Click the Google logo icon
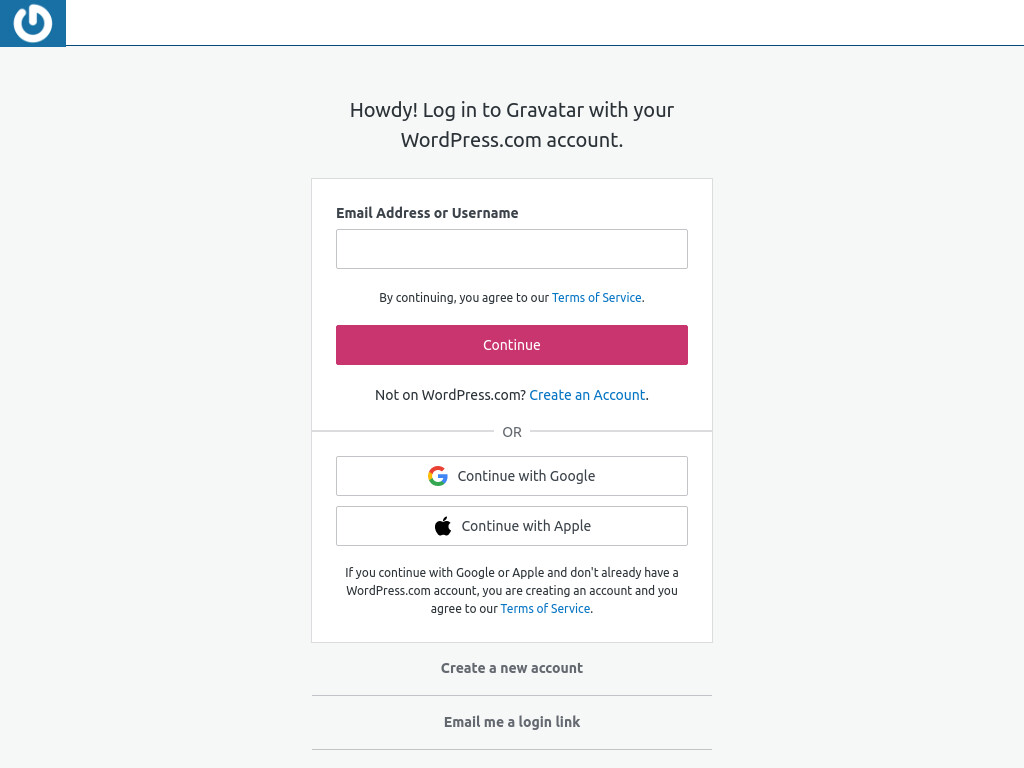 point(438,476)
